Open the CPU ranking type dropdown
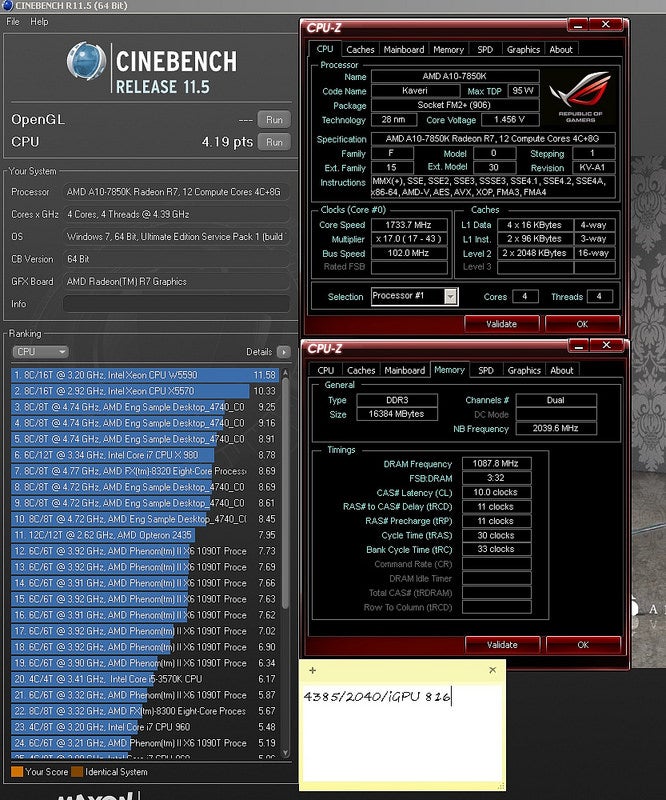The width and height of the screenshot is (666, 800). [40, 352]
